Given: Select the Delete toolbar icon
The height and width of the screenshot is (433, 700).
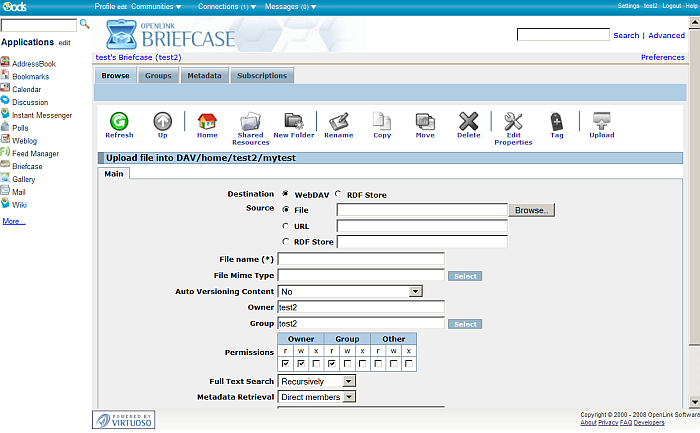Looking at the screenshot, I should point(468,124).
